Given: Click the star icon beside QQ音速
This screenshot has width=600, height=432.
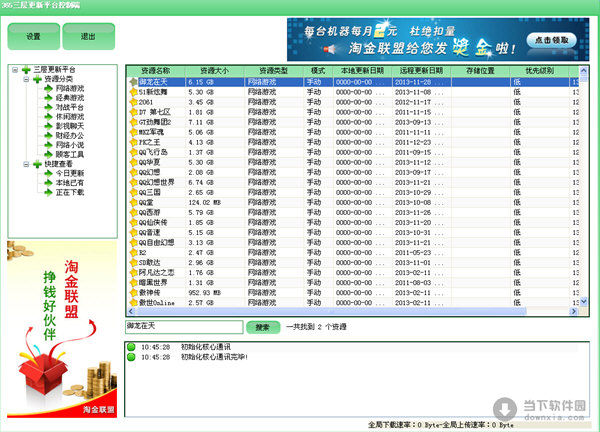Looking at the screenshot, I should point(133,233).
